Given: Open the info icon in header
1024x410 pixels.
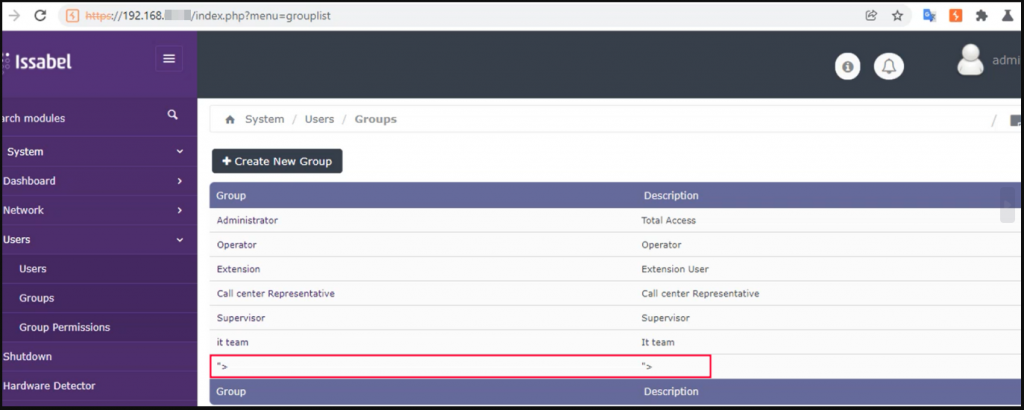Looking at the screenshot, I should 848,67.
